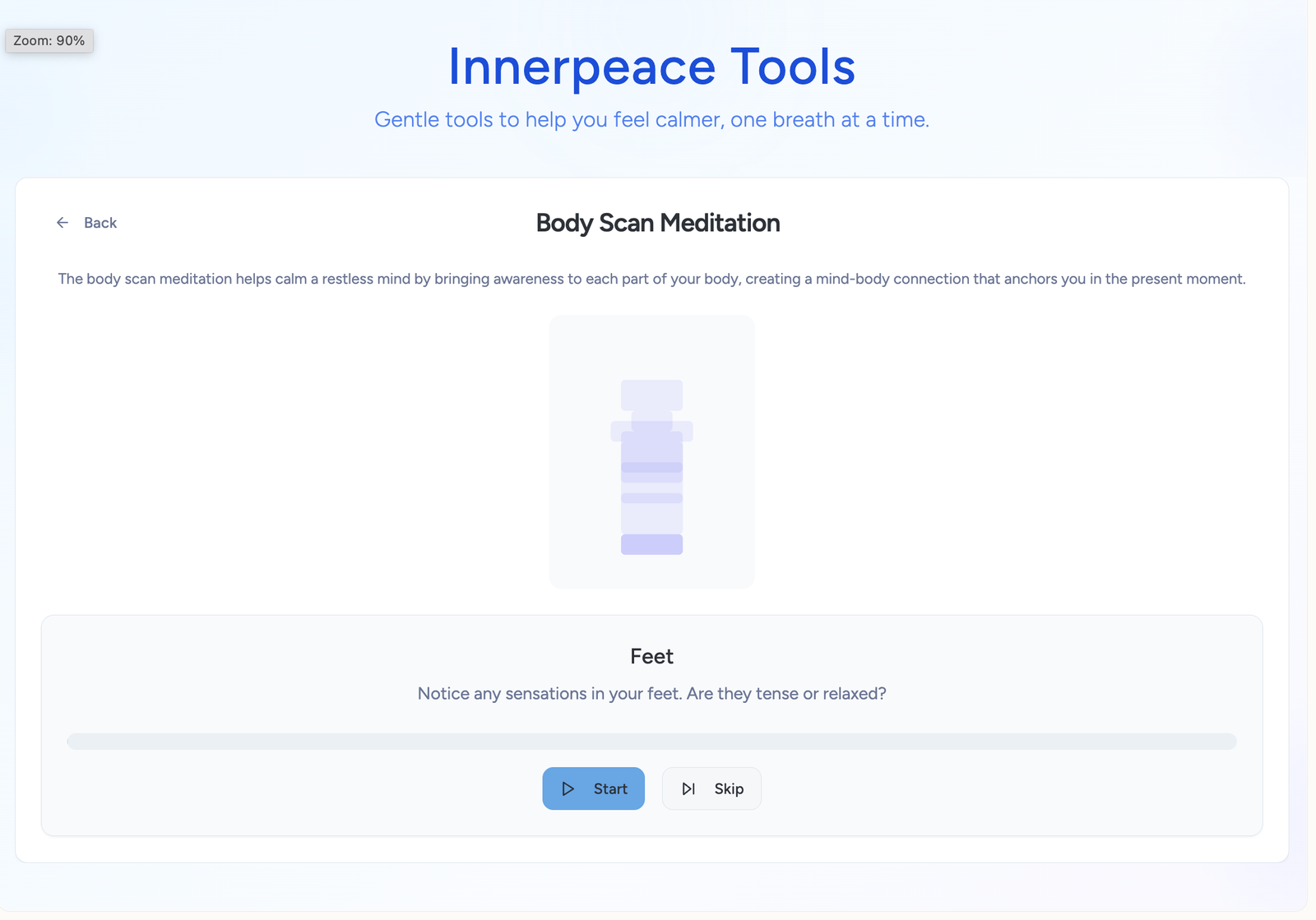Click the play triangle icon on Start

click(x=568, y=788)
